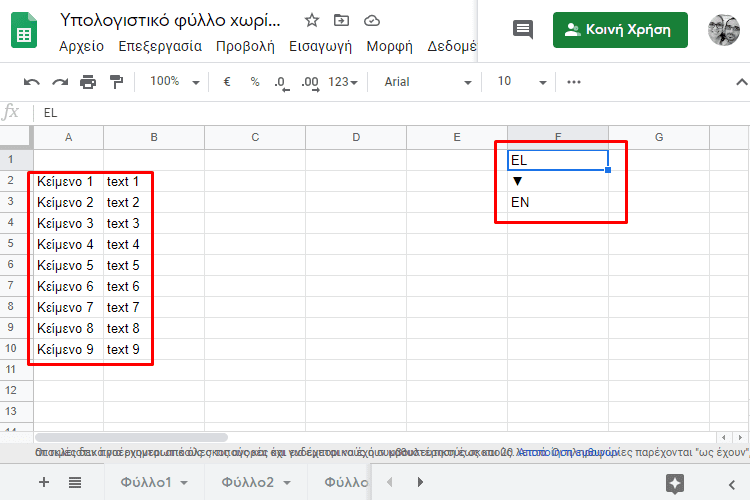Click the redo arrow
Screen dimensions: 750x500
60,82
